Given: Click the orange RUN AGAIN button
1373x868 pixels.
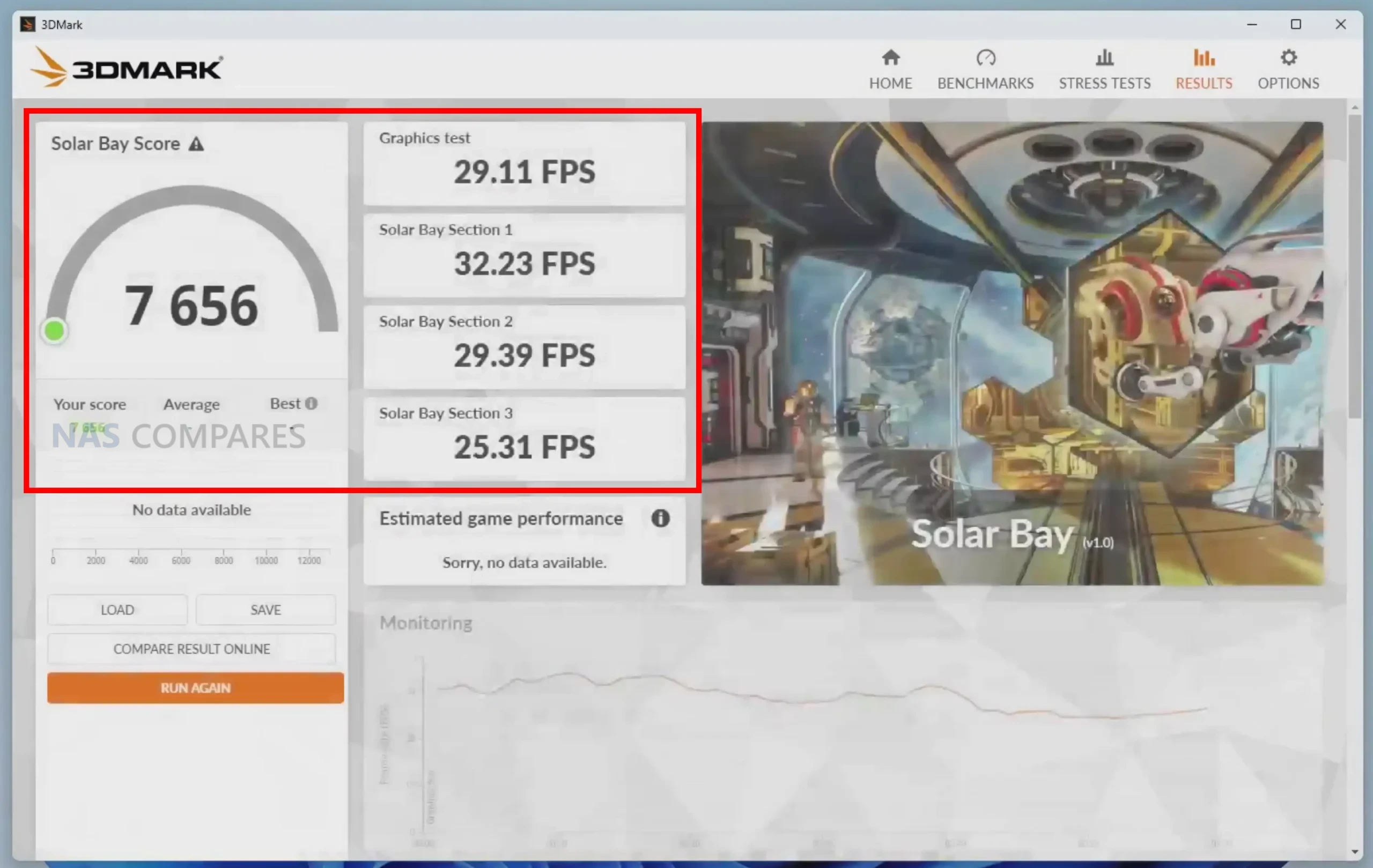Looking at the screenshot, I should click(x=195, y=687).
